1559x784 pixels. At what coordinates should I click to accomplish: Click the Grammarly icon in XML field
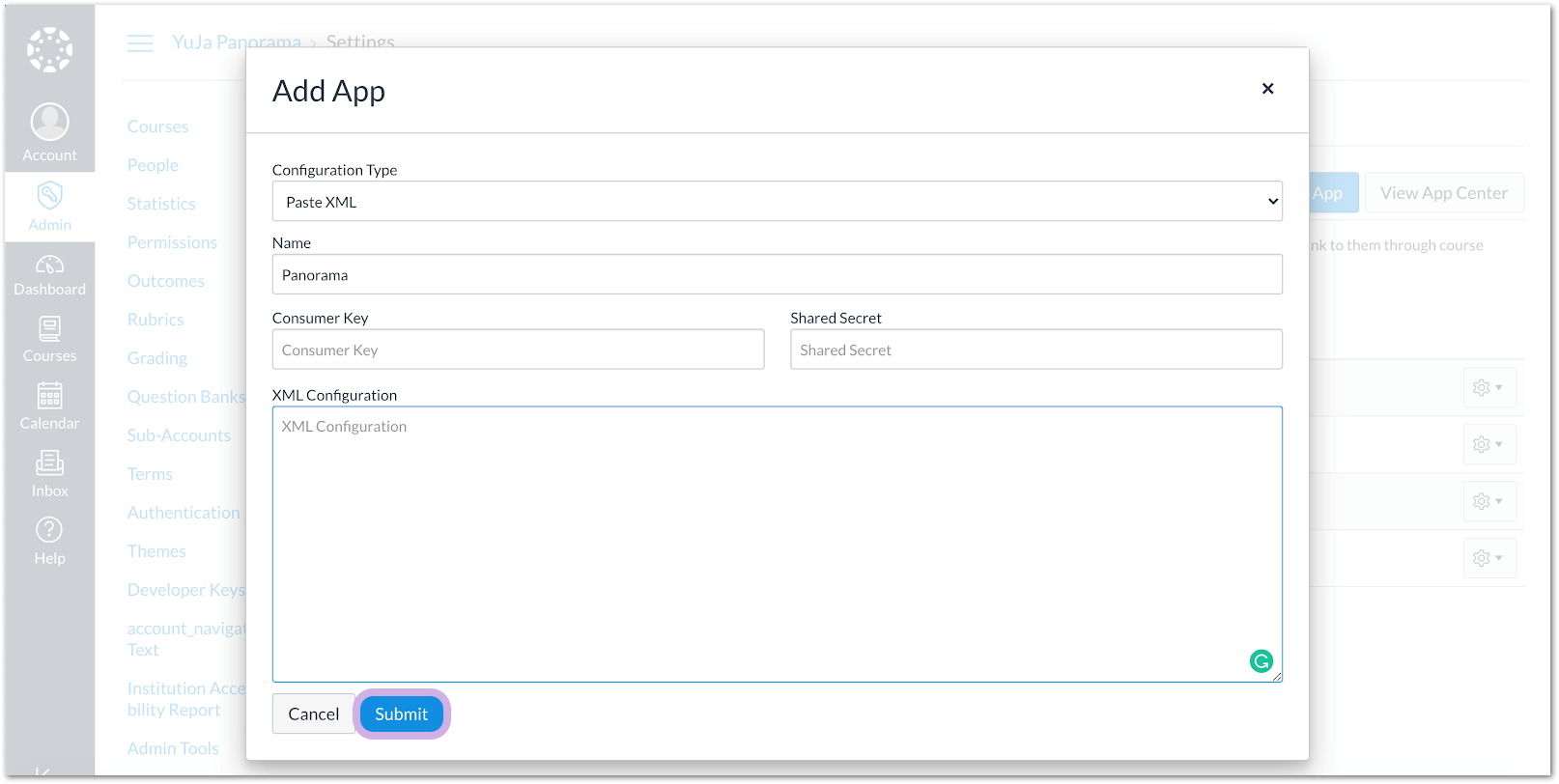tap(1261, 661)
